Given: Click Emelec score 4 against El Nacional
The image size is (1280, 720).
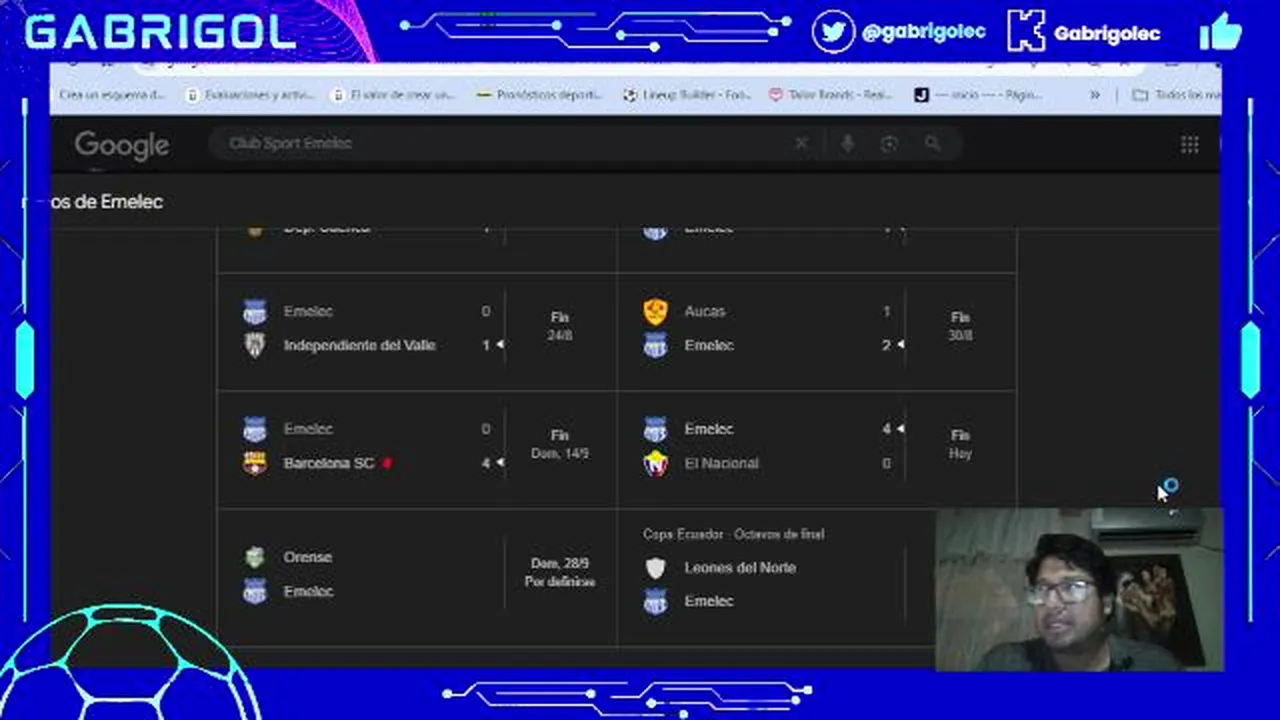Looking at the screenshot, I should (886, 429).
